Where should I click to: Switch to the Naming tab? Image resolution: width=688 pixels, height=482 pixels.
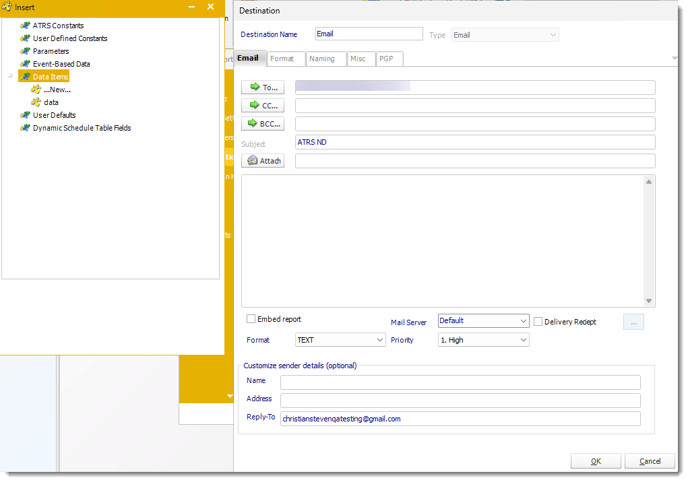(321, 59)
